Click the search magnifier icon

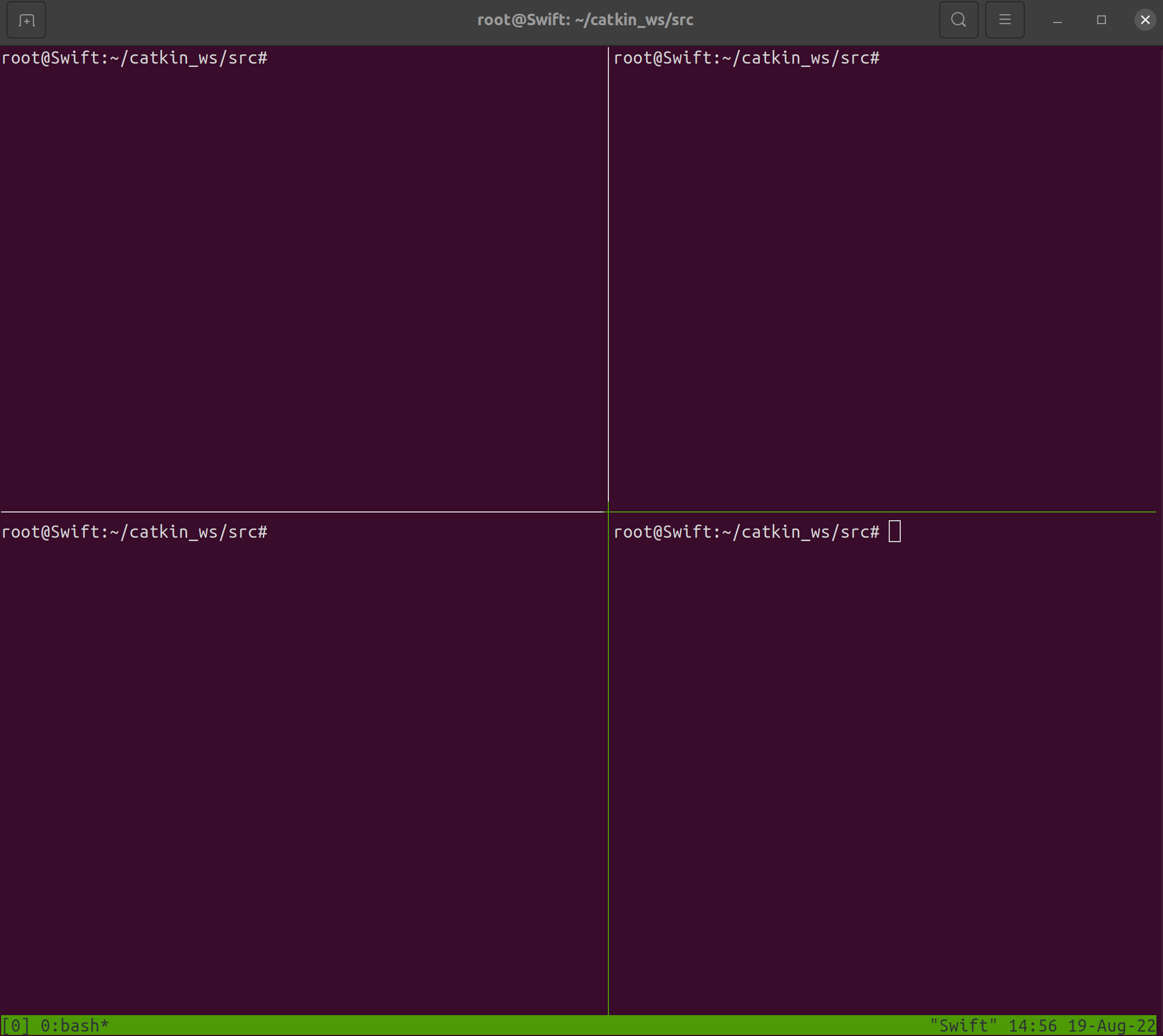(x=958, y=20)
